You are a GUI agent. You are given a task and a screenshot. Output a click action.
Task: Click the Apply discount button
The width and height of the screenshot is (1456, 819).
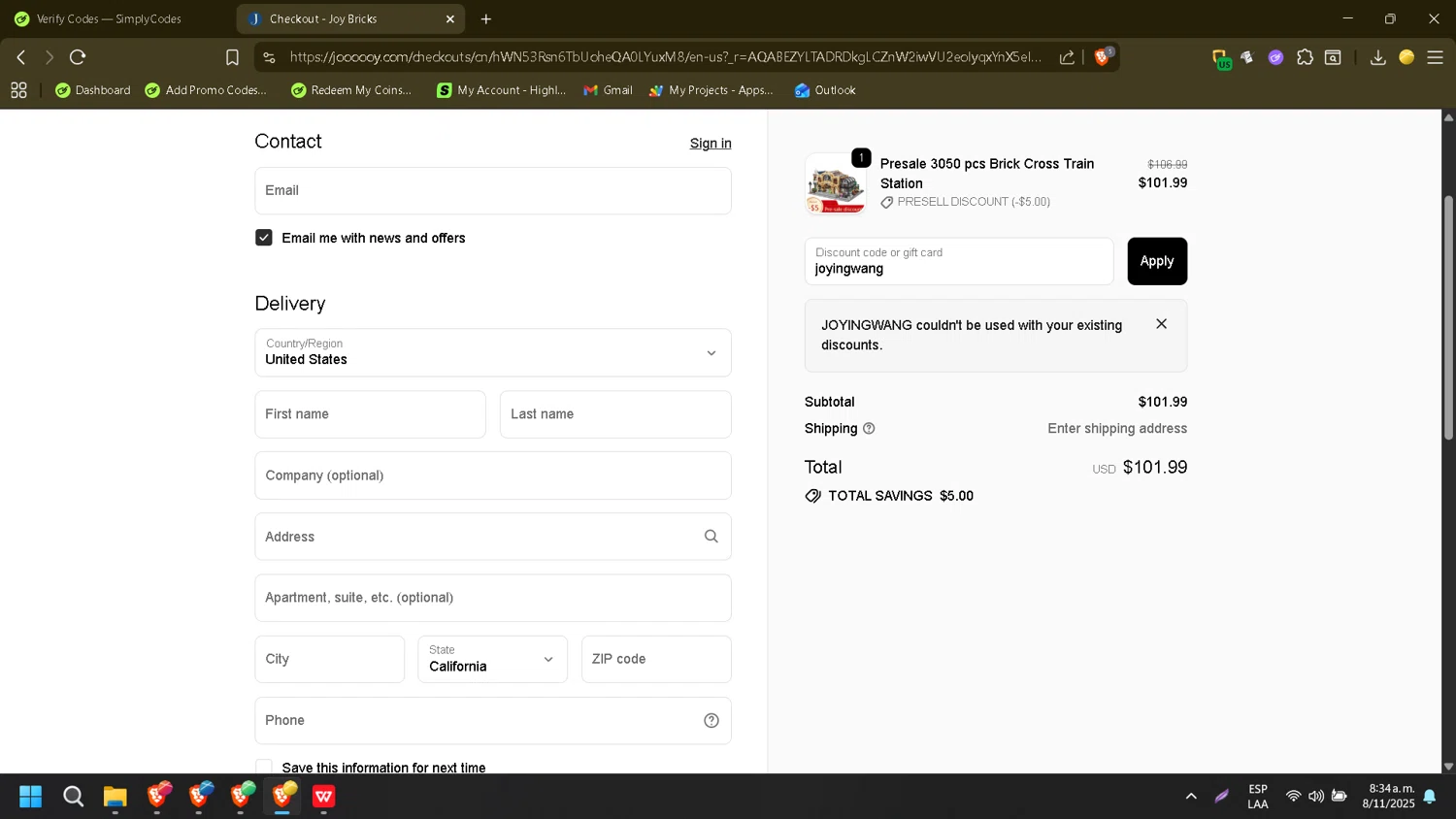pyautogui.click(x=1157, y=261)
